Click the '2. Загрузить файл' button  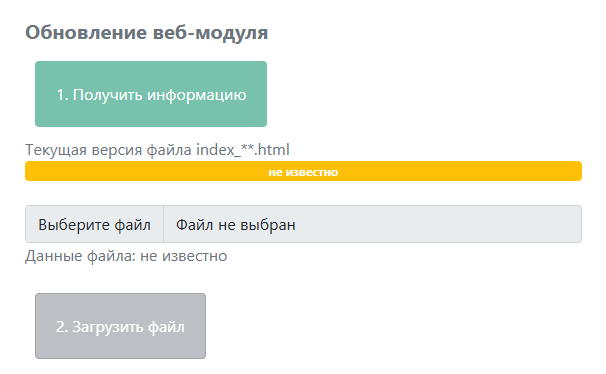(120, 326)
